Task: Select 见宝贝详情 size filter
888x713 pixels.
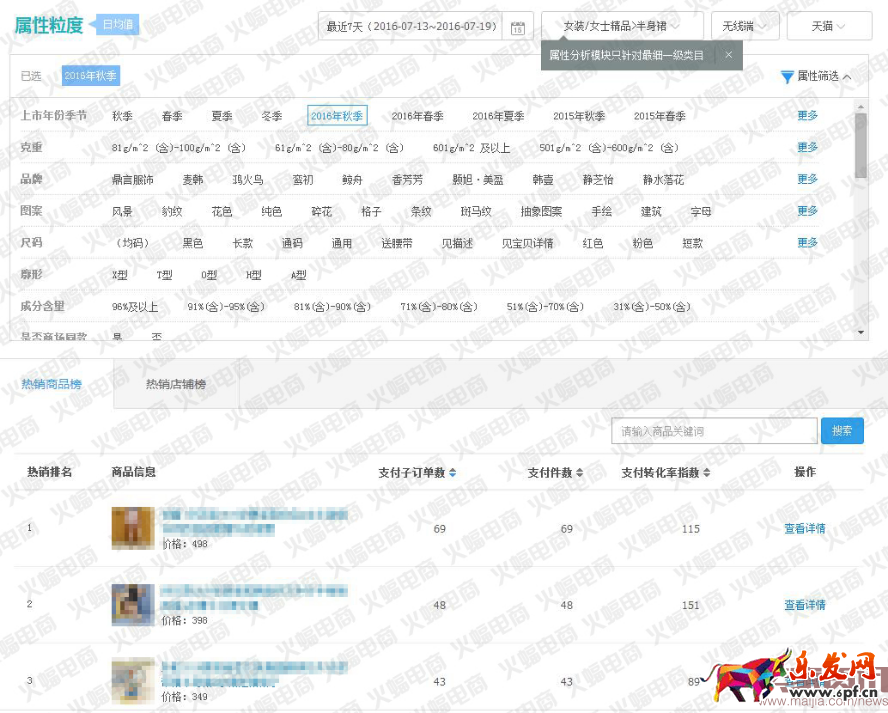Action: pos(527,244)
